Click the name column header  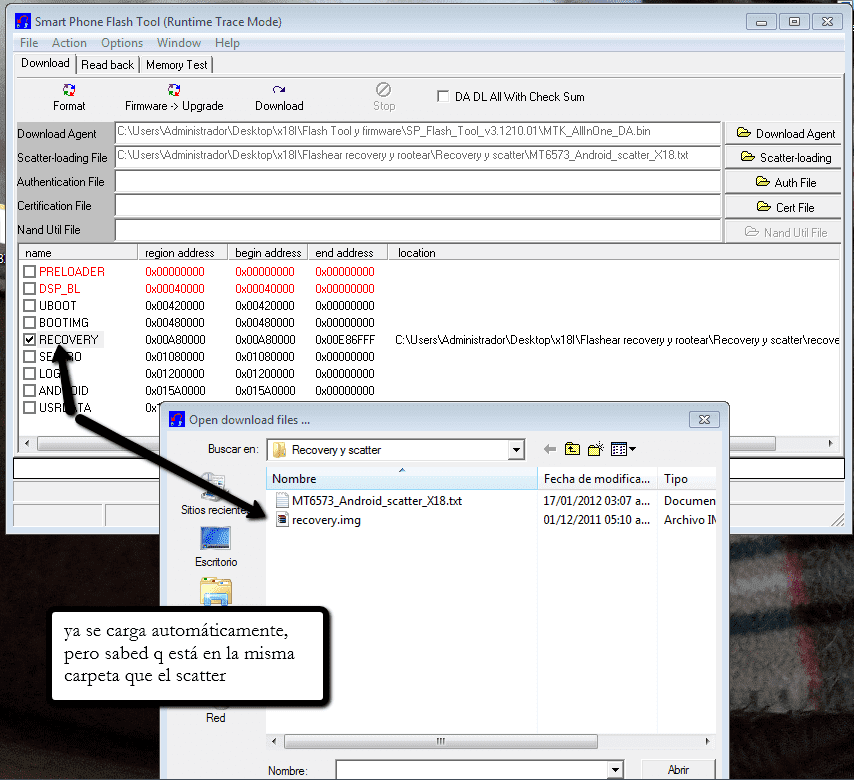(78, 253)
